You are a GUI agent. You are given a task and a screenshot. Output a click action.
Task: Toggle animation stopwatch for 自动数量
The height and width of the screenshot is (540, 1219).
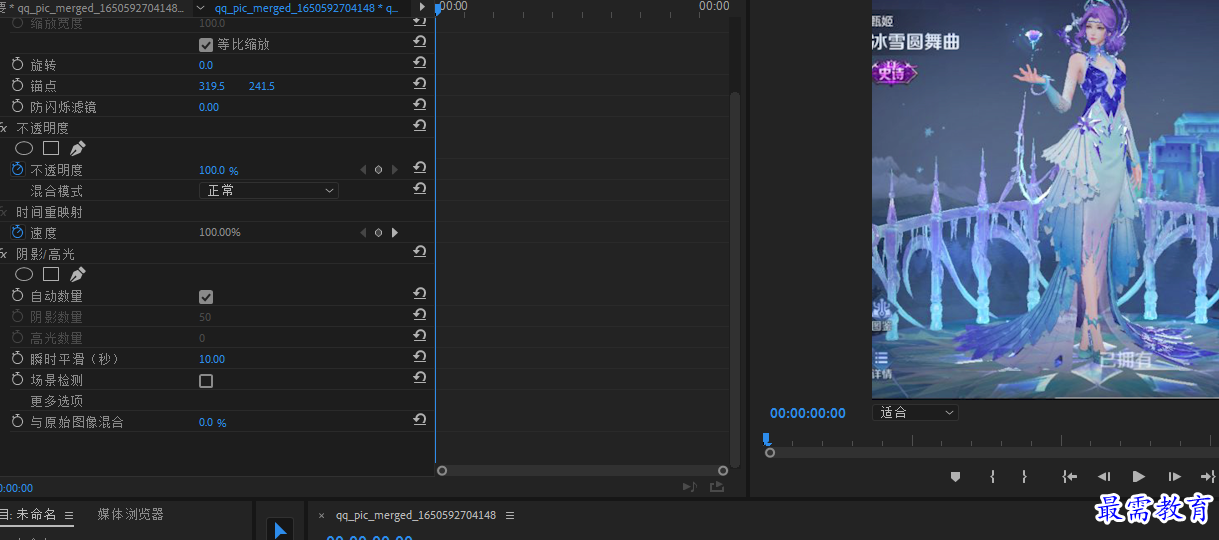pos(17,296)
